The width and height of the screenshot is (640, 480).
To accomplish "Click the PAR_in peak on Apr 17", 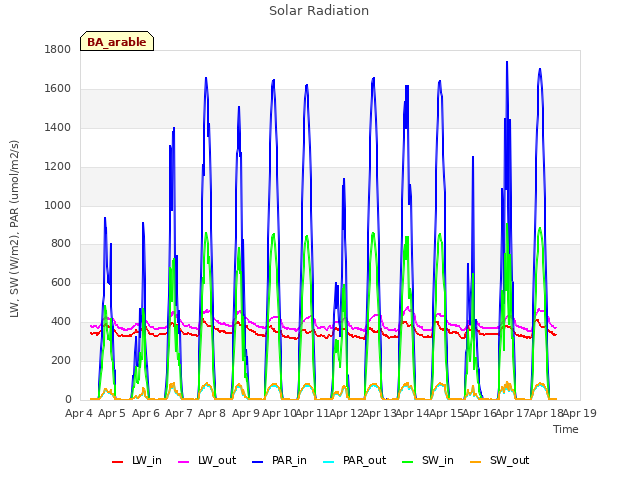I will pos(507,62).
